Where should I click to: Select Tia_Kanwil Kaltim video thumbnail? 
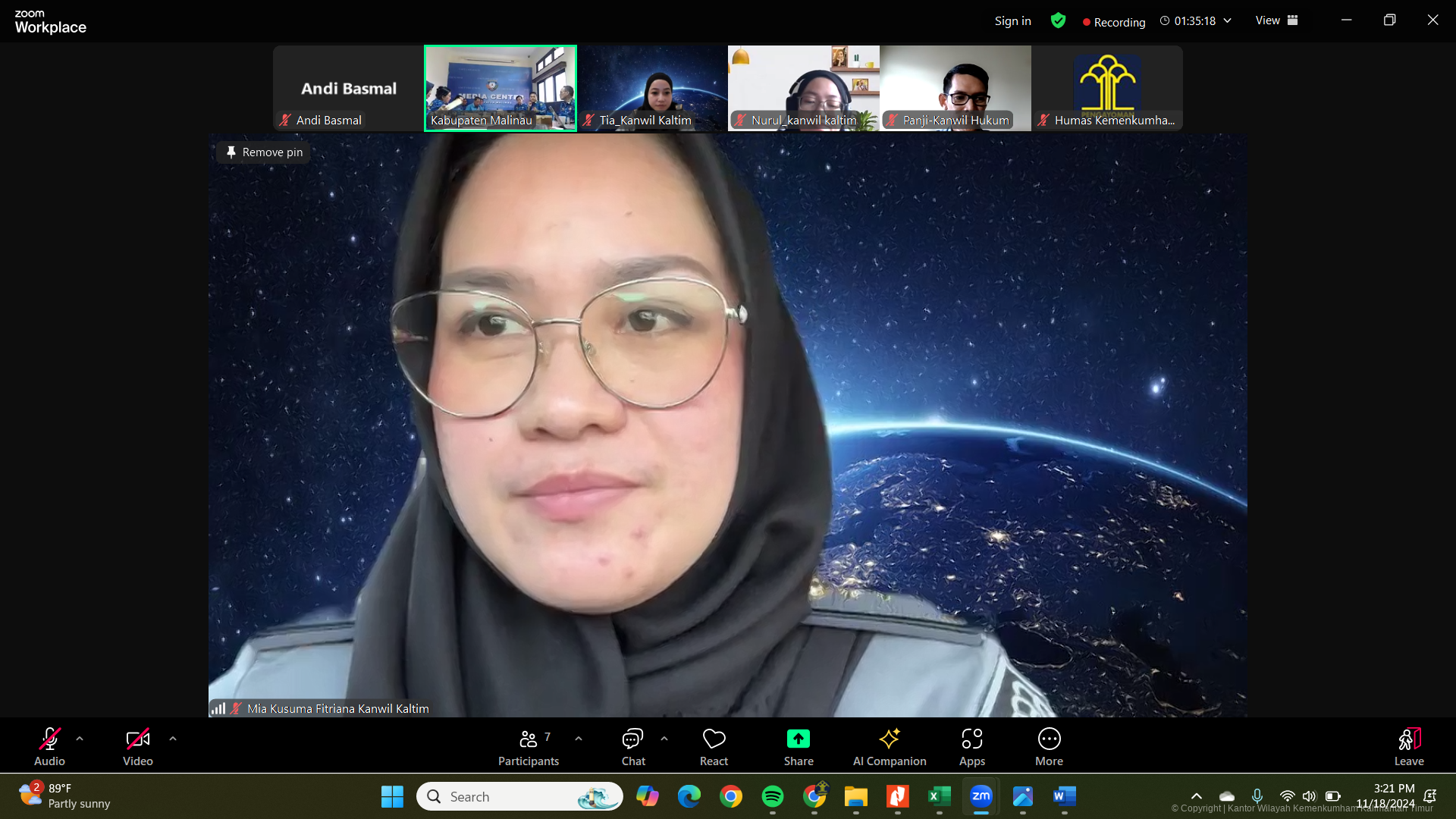click(652, 88)
